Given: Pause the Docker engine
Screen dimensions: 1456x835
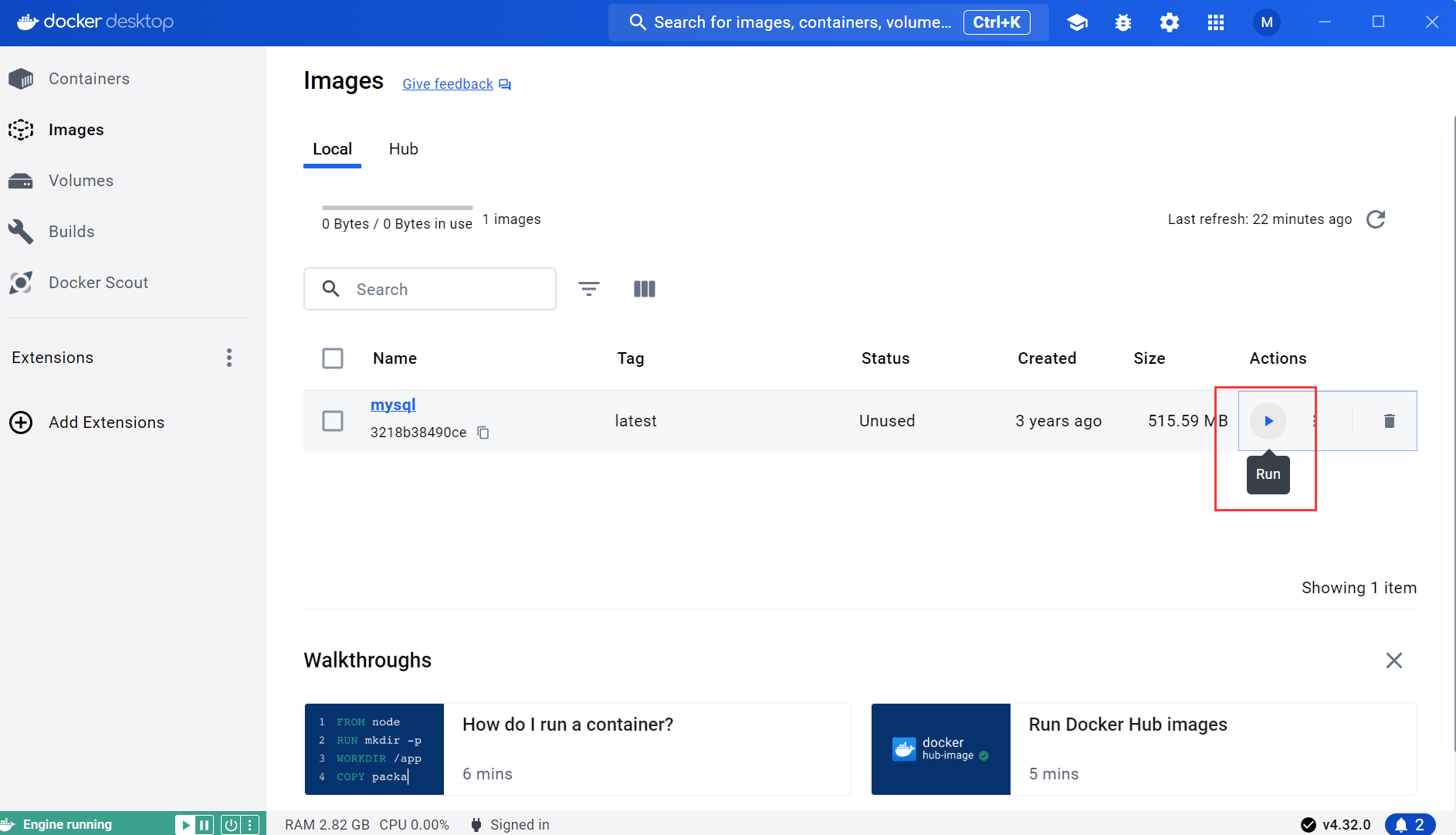Looking at the screenshot, I should [x=205, y=825].
